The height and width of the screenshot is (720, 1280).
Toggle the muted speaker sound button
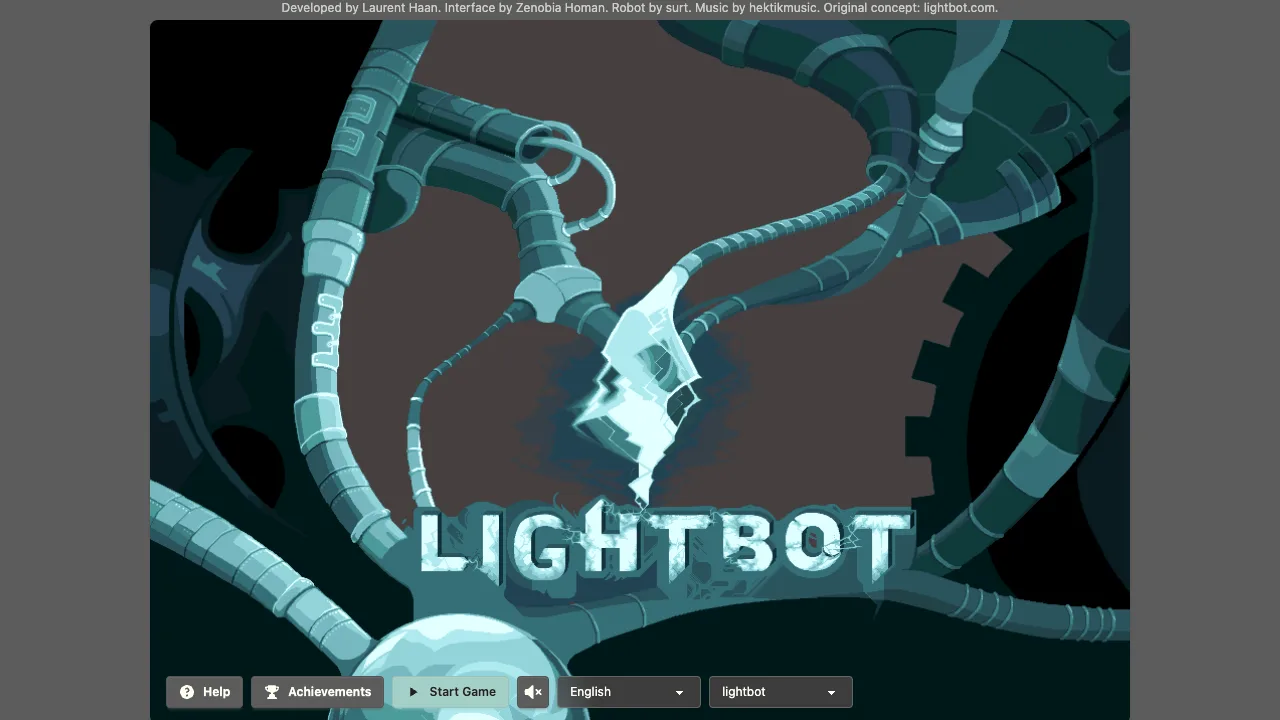click(533, 692)
